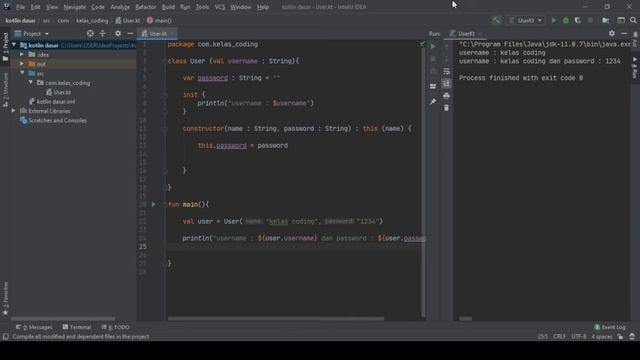Pin the Run tab
This screenshot has width=640, height=360.
(433, 102)
